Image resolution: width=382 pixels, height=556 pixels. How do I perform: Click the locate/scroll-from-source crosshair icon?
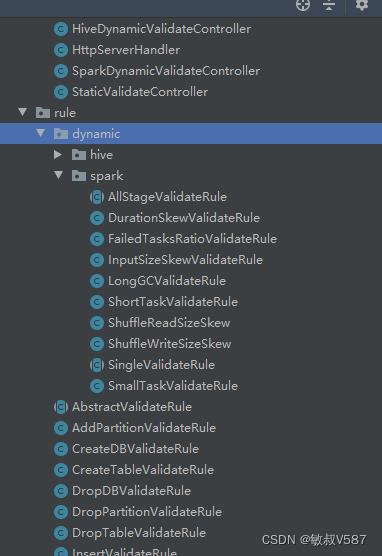click(x=303, y=5)
